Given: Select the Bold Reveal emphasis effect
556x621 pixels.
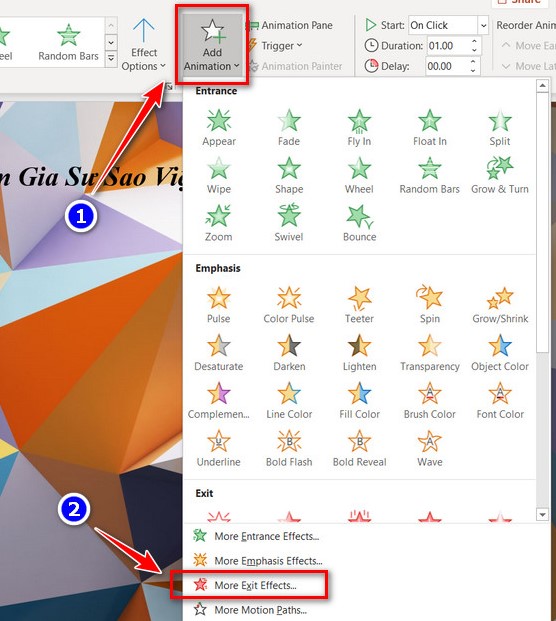Looking at the screenshot, I should pos(359,448).
